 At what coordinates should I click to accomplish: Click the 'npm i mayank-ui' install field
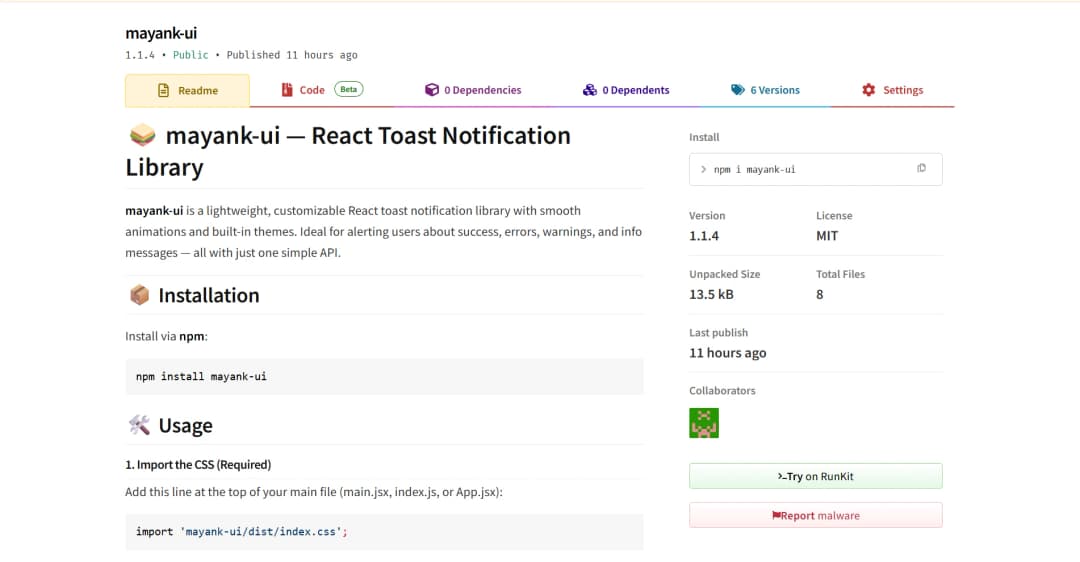[816, 169]
